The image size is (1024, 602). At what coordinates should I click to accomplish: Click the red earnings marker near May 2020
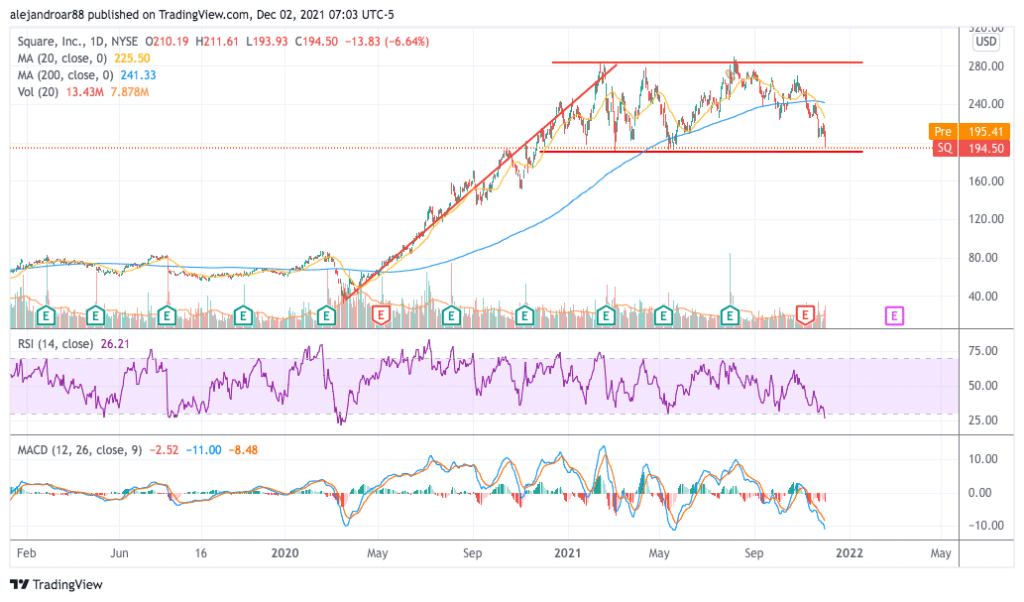coord(381,316)
